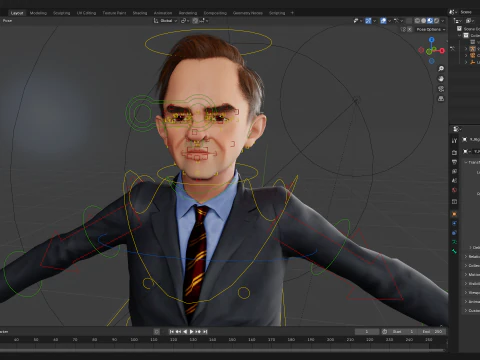Screen dimensions: 480x360
Task: Open the Global transform orientation dropdown
Action: click(x=166, y=21)
